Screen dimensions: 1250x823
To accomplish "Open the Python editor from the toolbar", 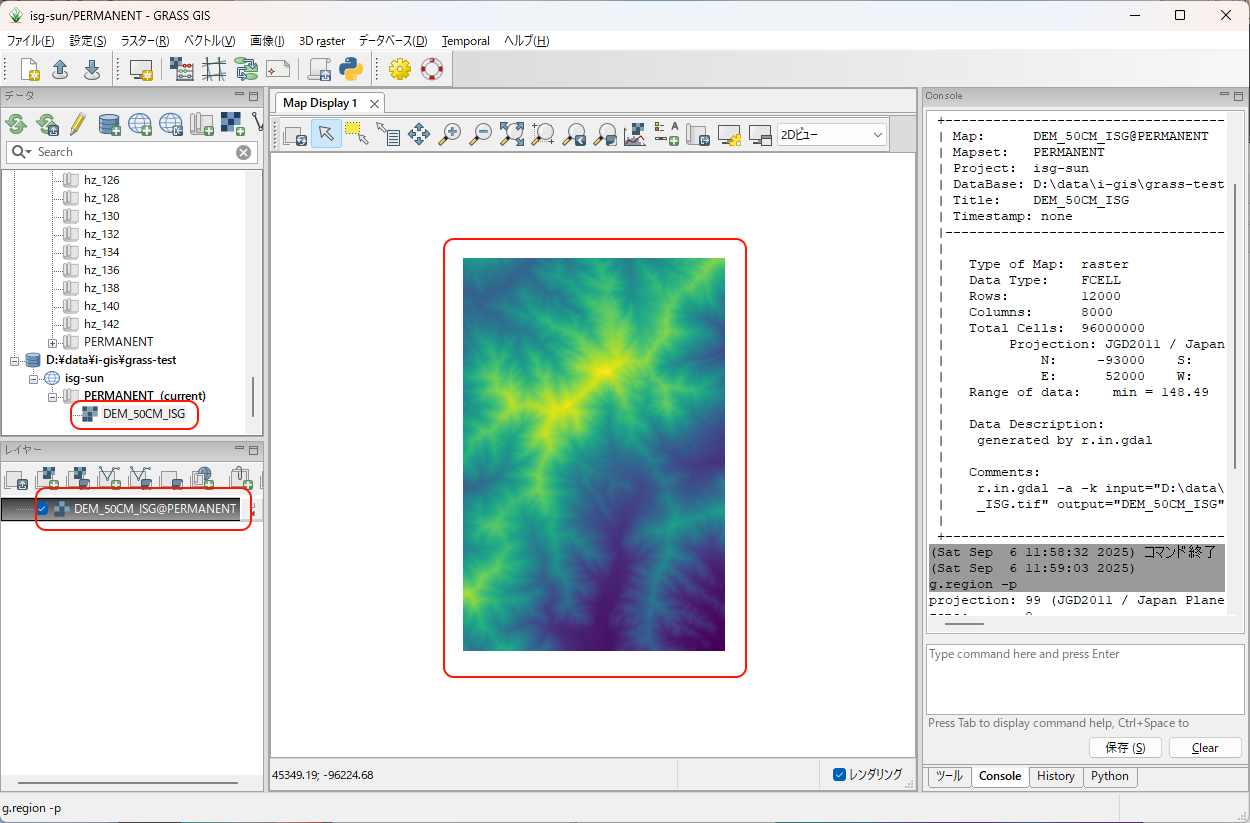I will (x=350, y=69).
